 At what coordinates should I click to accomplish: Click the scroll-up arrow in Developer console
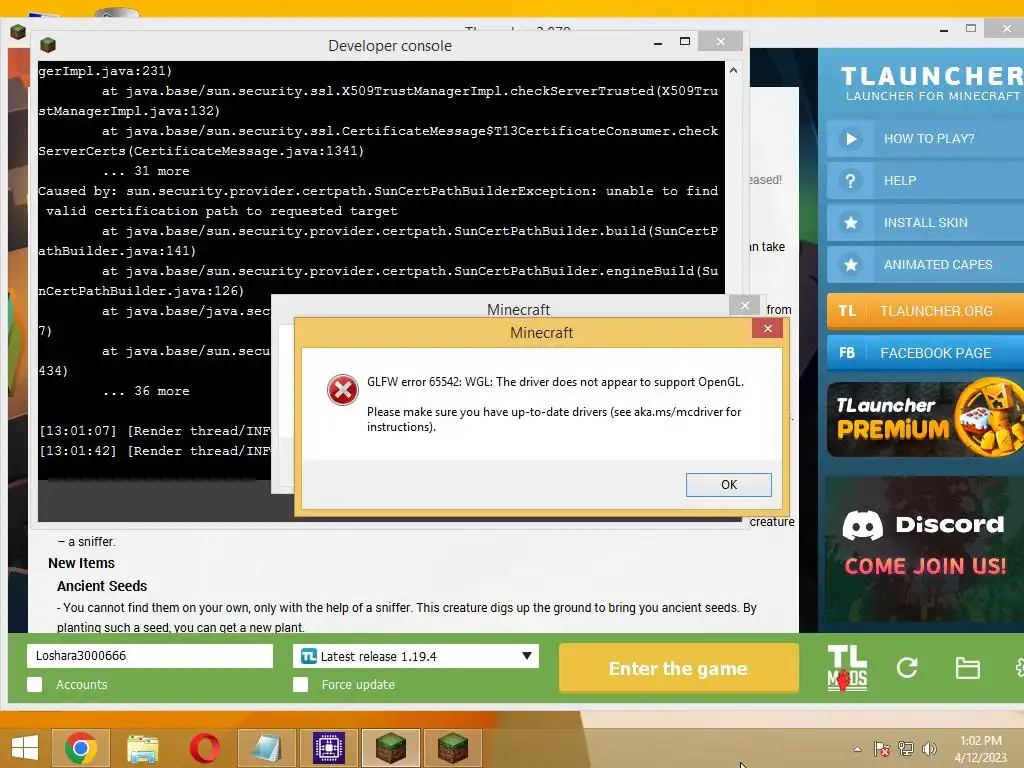pos(733,70)
